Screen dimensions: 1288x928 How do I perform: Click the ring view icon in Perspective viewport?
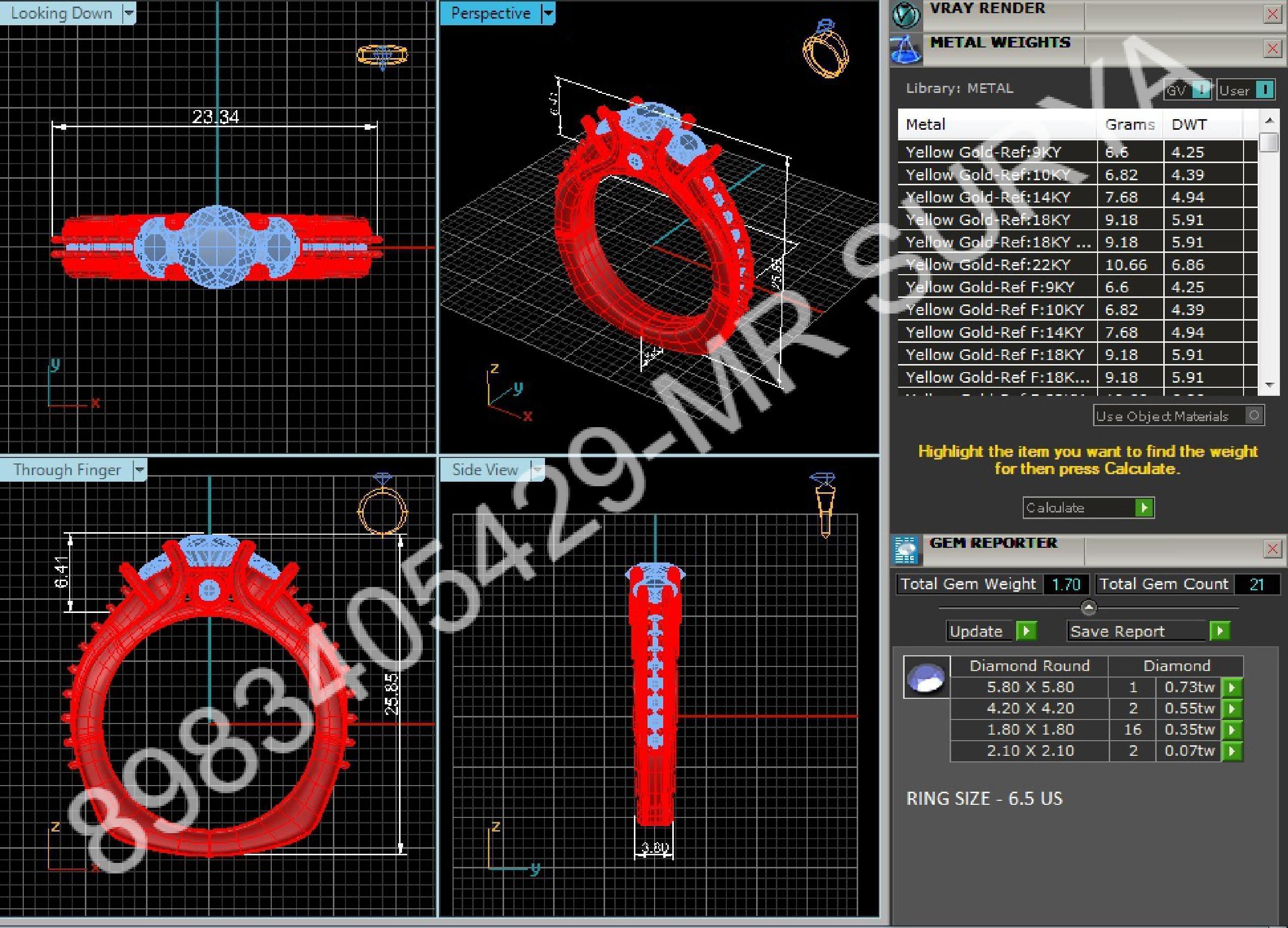(x=825, y=49)
